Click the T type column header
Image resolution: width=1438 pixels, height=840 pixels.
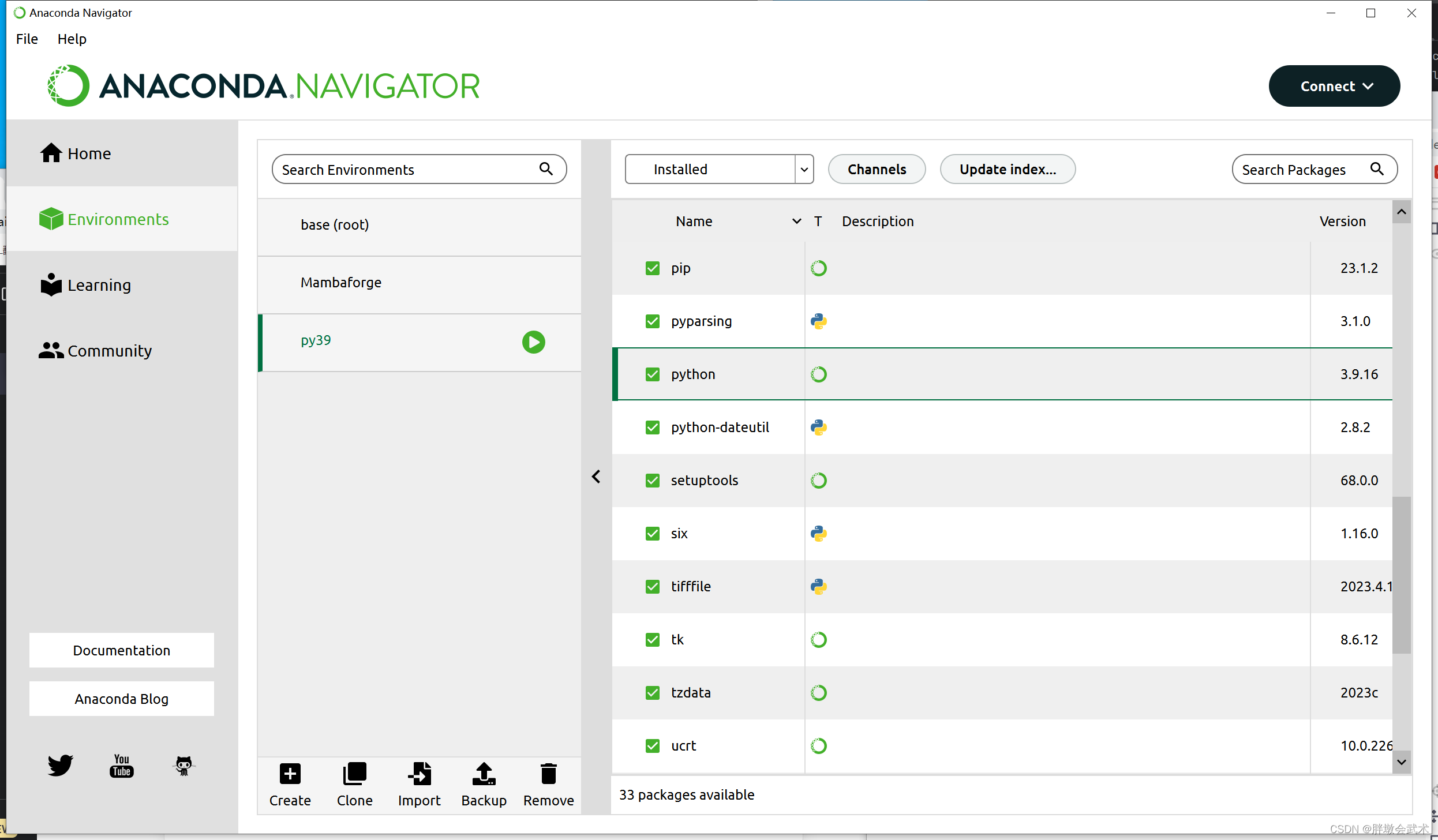pos(818,222)
